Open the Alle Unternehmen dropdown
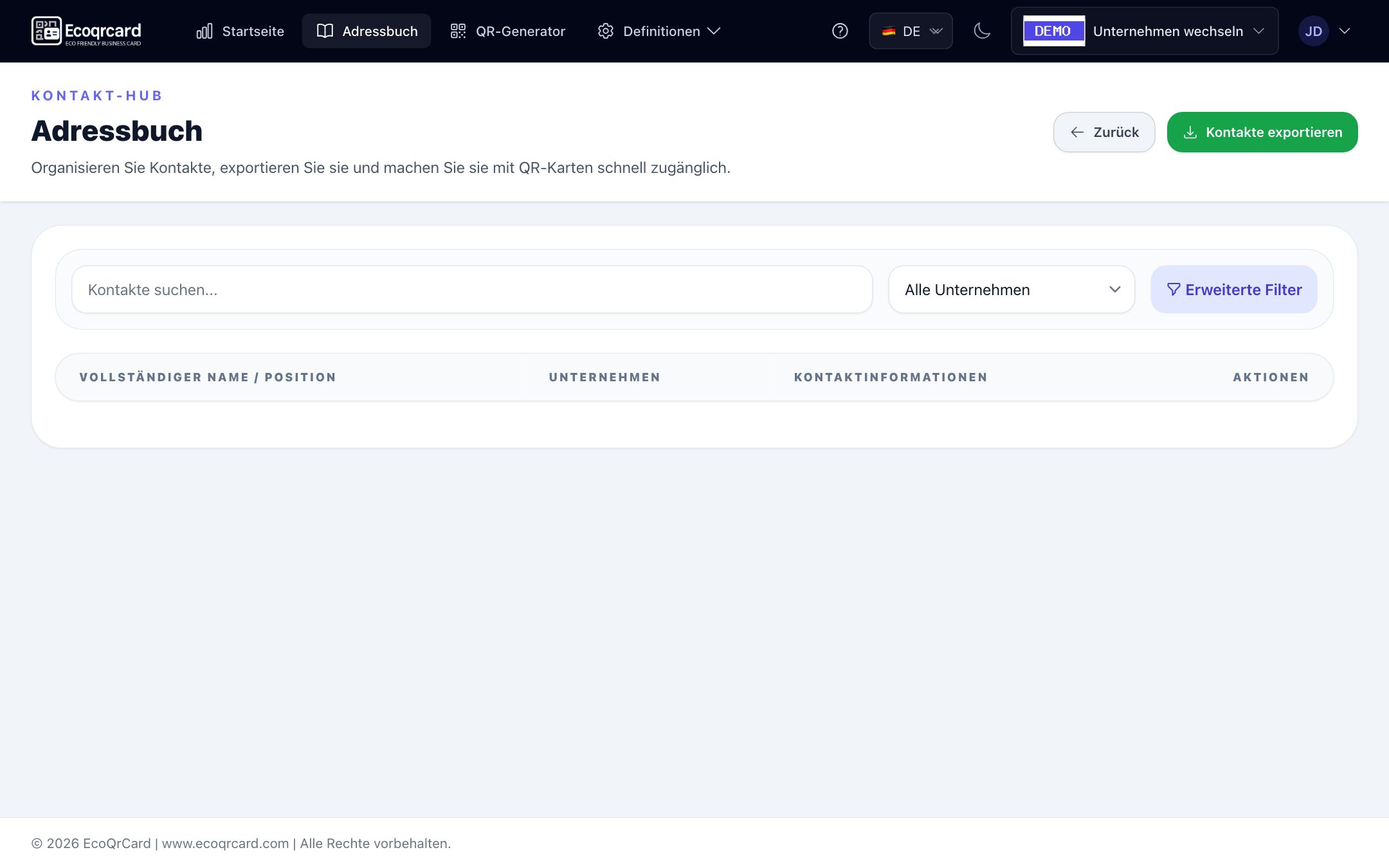This screenshot has height=868, width=1389. [x=1012, y=289]
